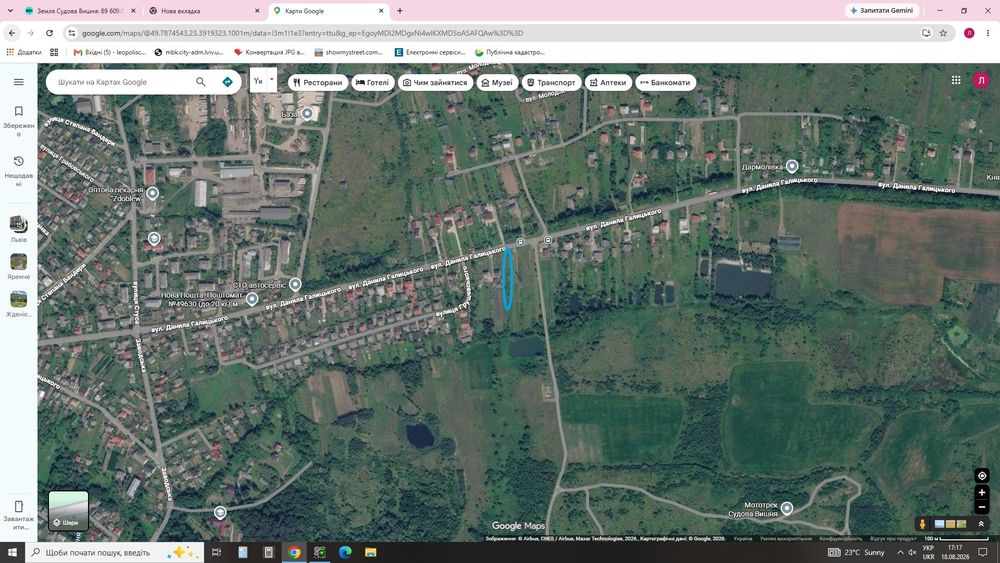1000x563 pixels.
Task: Select the Чим зайнятися chip
Action: (x=435, y=82)
